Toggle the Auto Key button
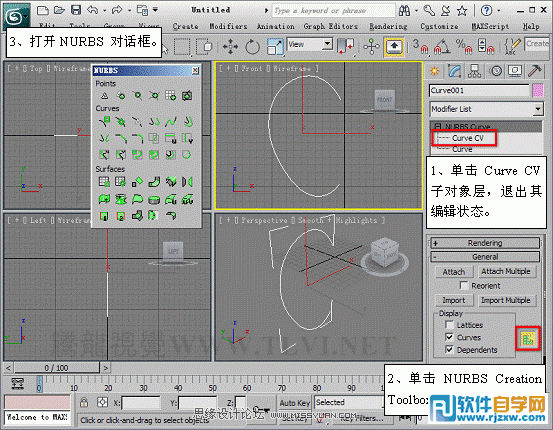Screen dimensions: 553x430 click(x=295, y=403)
